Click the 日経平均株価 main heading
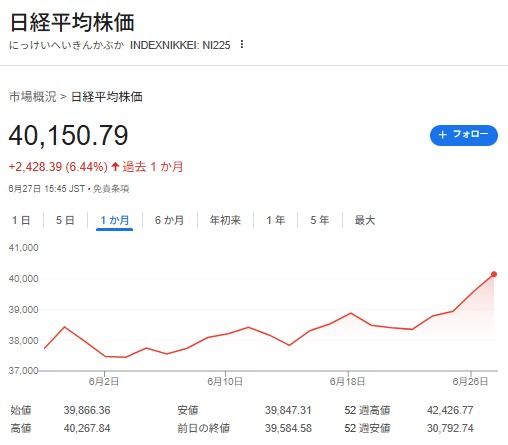Screen dimensions: 508x445 (72, 23)
